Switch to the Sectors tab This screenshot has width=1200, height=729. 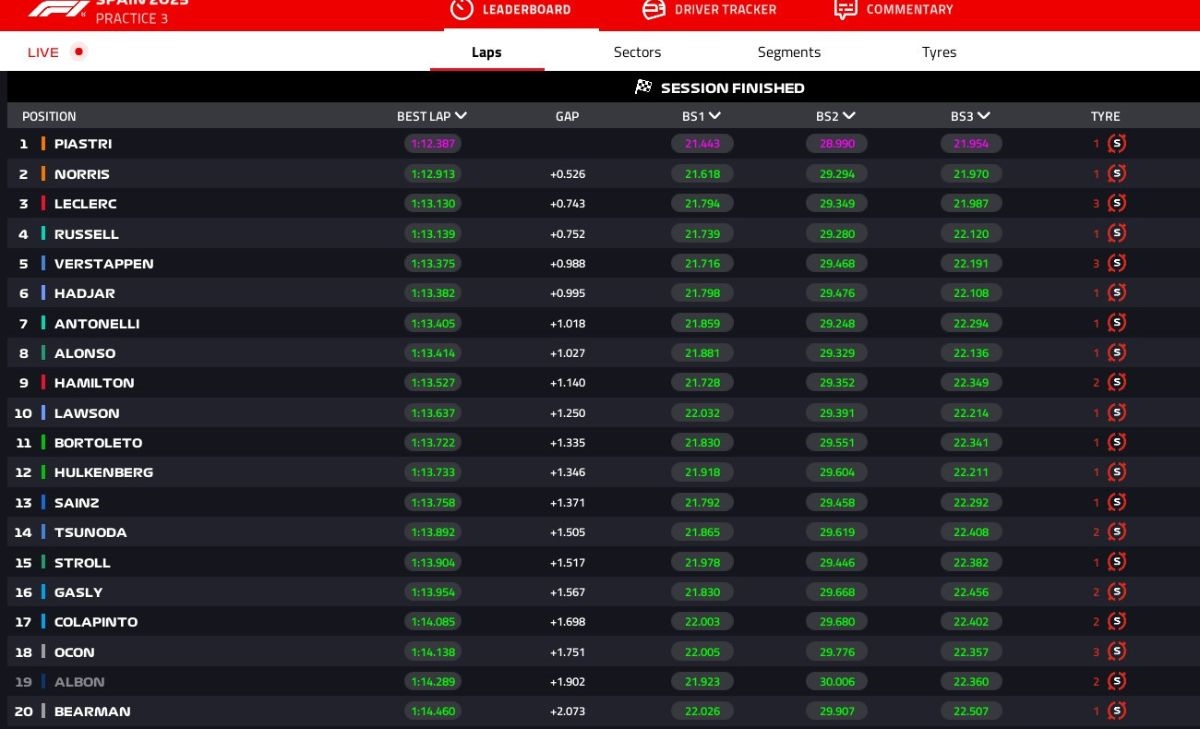(x=637, y=52)
